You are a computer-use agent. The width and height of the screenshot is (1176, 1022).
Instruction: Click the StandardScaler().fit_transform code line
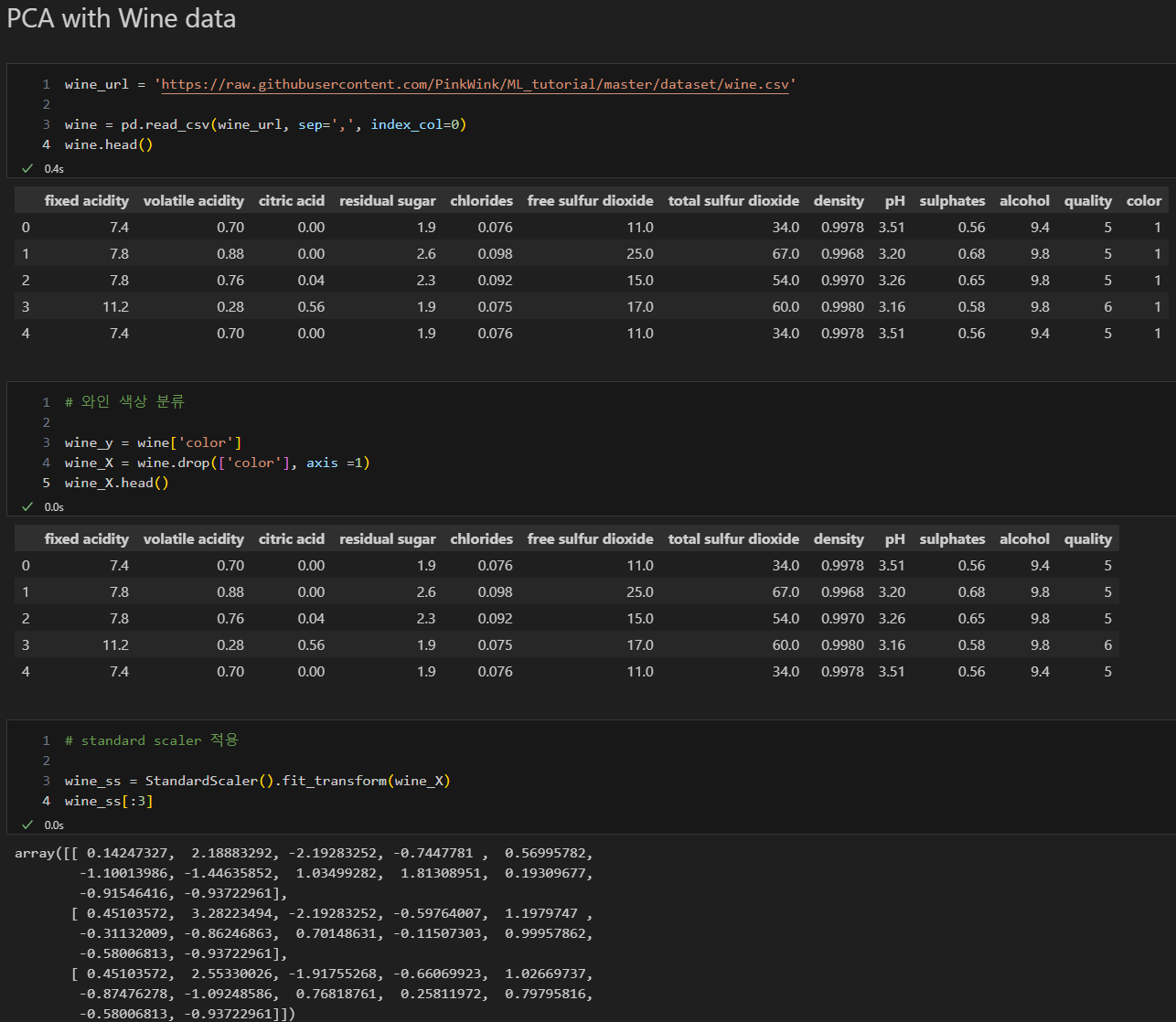pyautogui.click(x=258, y=781)
